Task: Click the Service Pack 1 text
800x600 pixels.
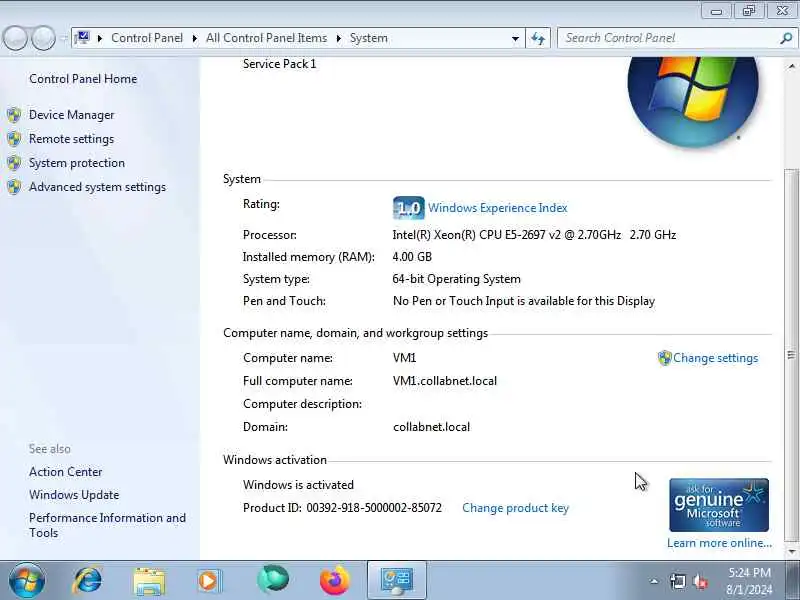Action: pos(280,64)
